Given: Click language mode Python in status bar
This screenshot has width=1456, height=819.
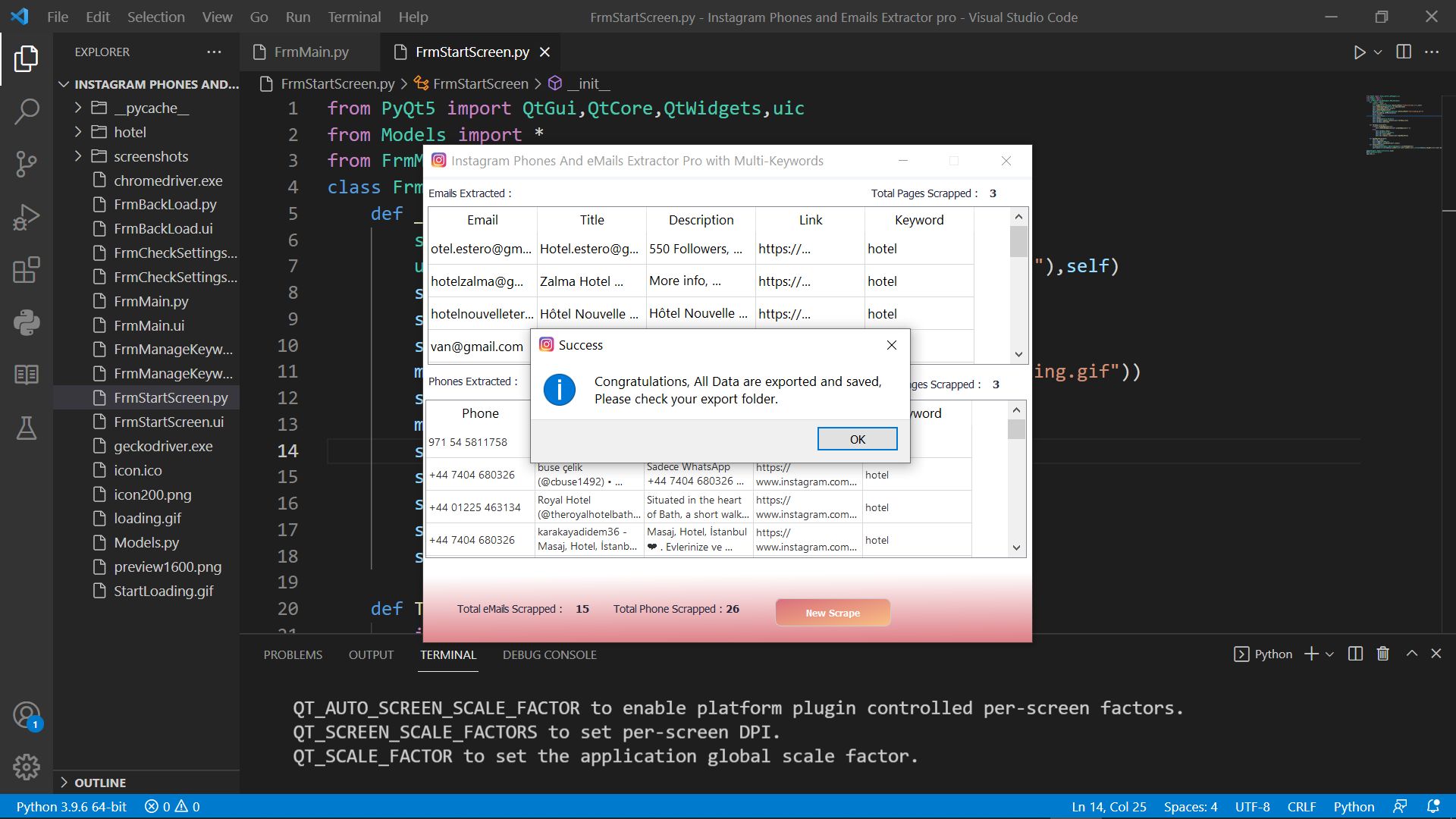Looking at the screenshot, I should click(x=1354, y=807).
